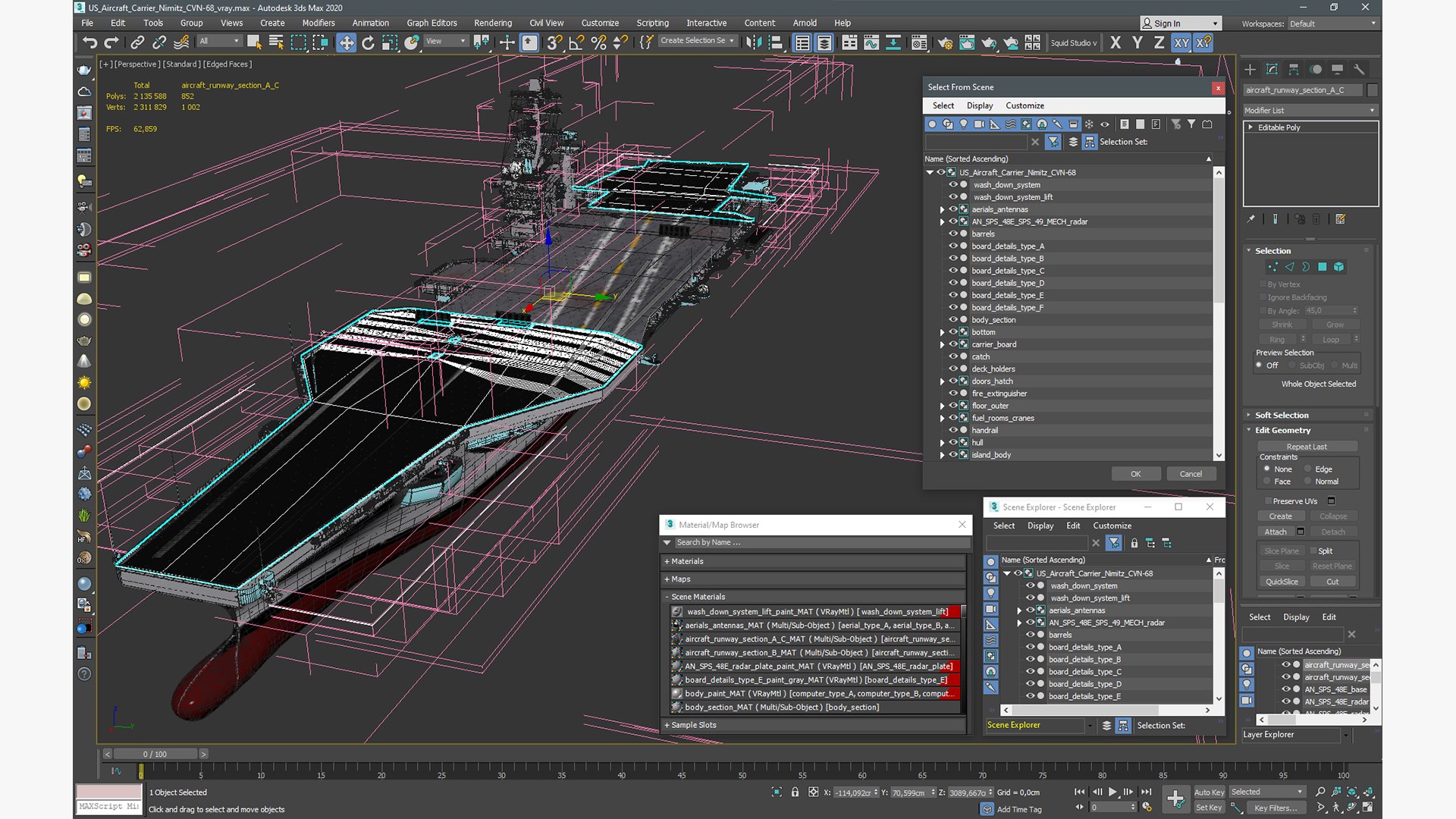
Task: Open Customize menu in Select From Scene
Action: click(1025, 105)
